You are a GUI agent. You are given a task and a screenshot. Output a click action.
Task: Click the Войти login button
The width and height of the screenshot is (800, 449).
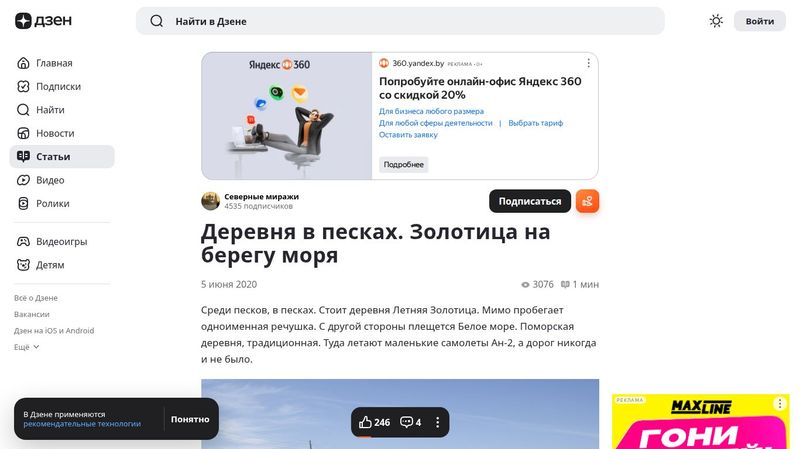coord(759,21)
